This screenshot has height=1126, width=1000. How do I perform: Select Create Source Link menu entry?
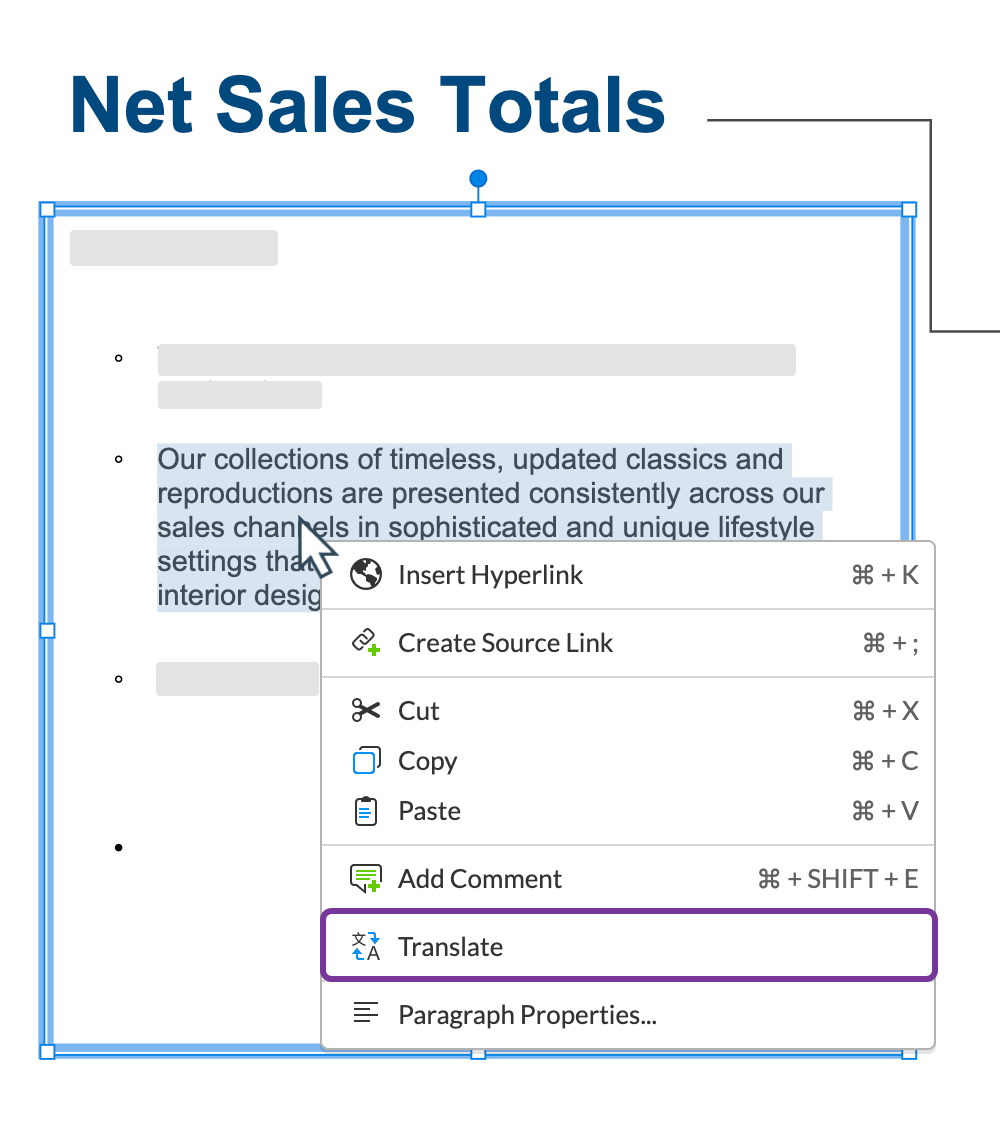pos(505,643)
